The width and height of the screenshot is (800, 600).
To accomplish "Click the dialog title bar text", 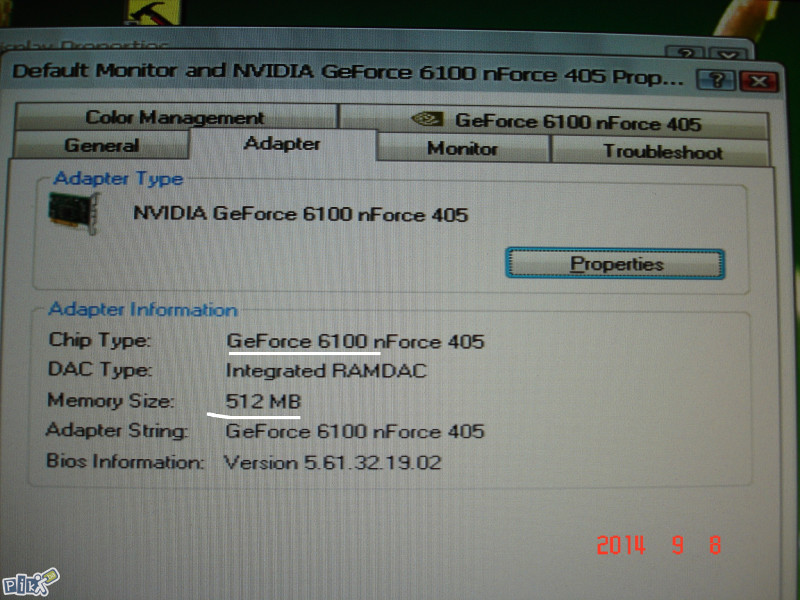I will click(x=347, y=73).
